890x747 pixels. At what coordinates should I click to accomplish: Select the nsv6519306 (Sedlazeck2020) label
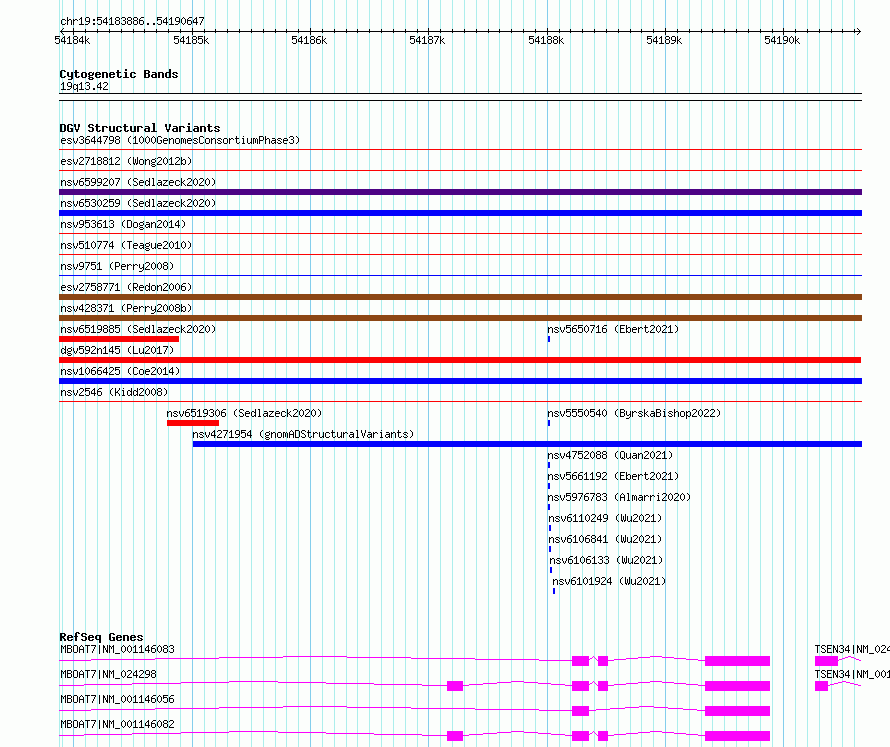coord(244,413)
